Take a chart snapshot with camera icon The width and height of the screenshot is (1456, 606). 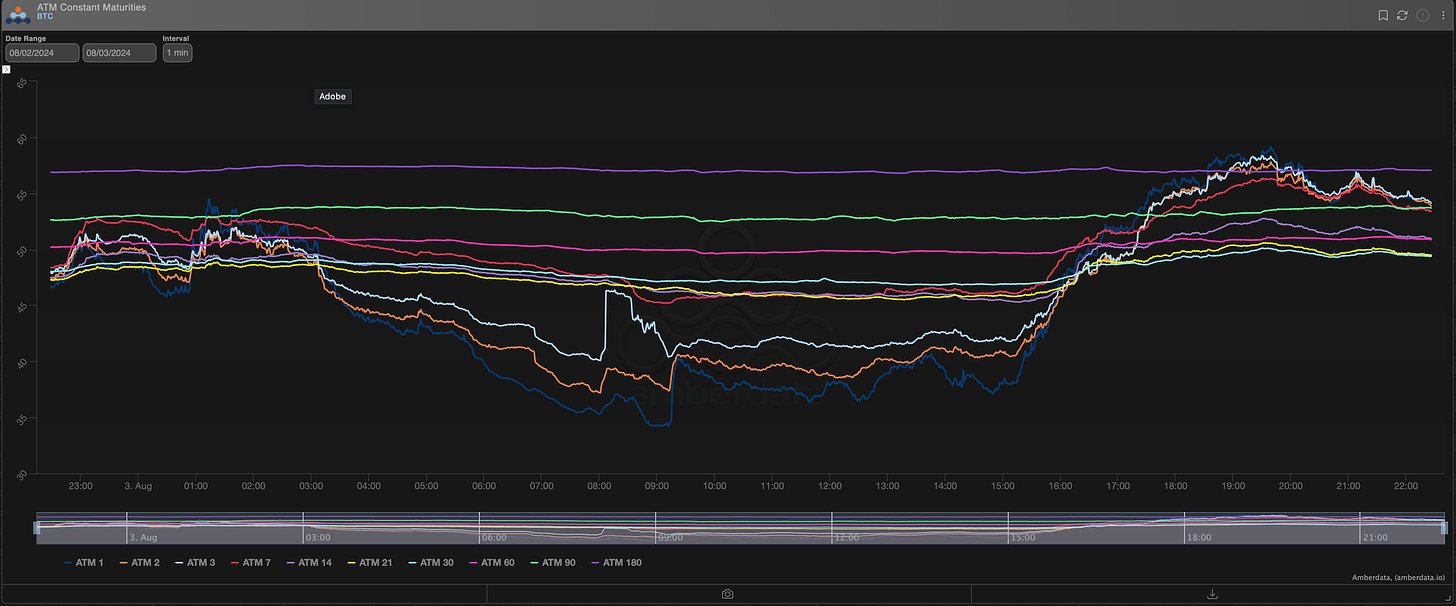pos(727,594)
